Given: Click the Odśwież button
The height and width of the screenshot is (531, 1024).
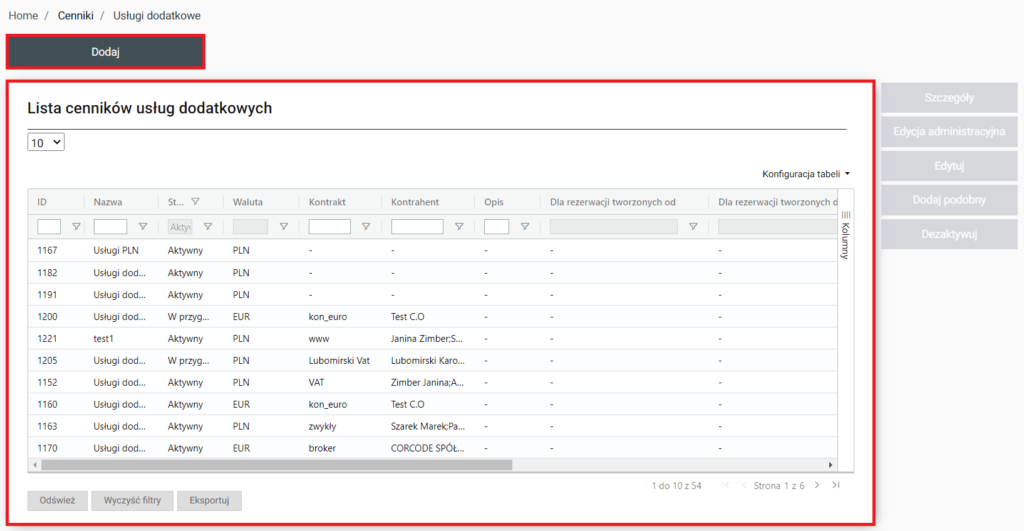Looking at the screenshot, I should 57,500.
